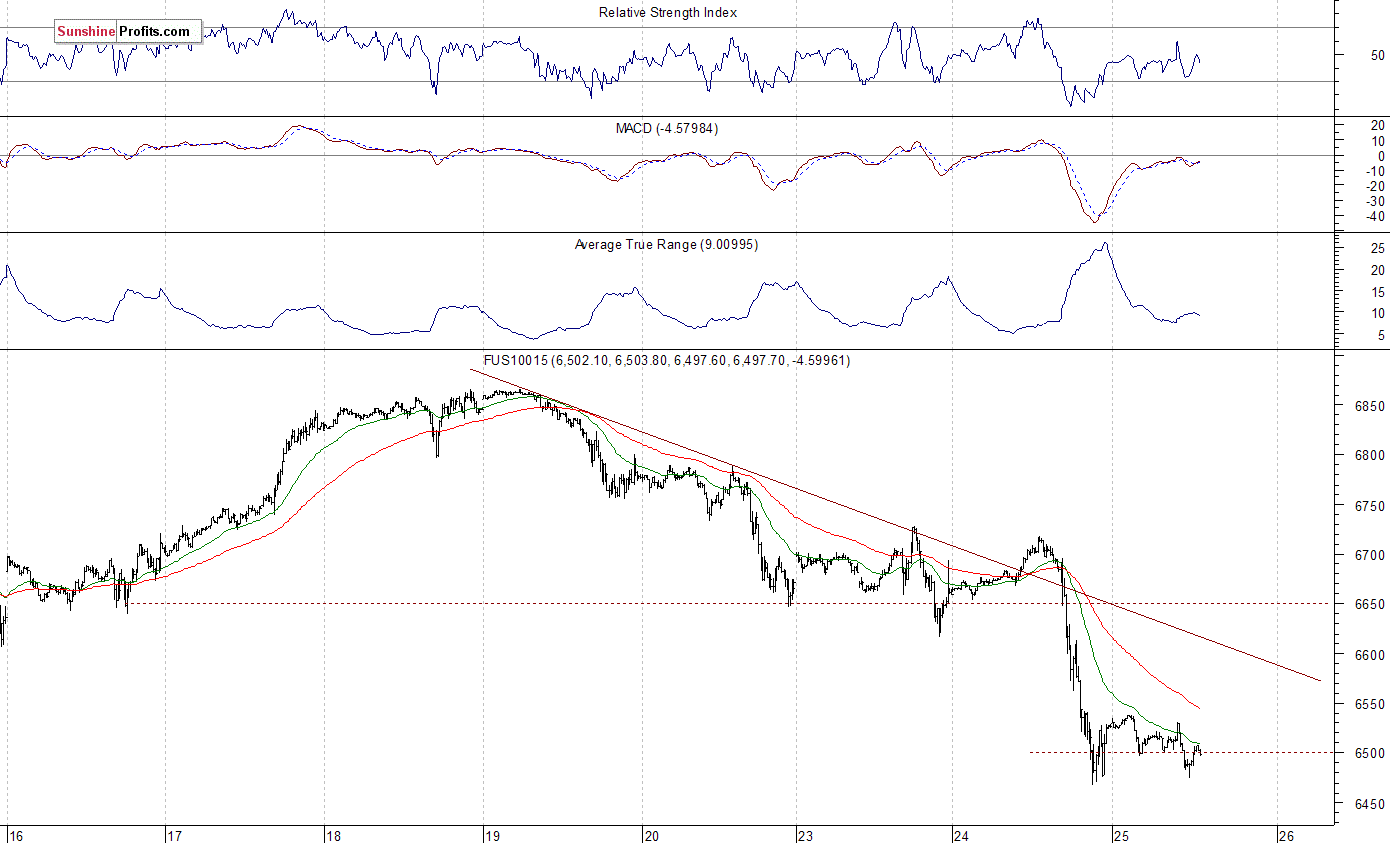Image resolution: width=1390 pixels, height=843 pixels.
Task: Click the 6650 price axis label
Action: pyautogui.click(x=1369, y=605)
